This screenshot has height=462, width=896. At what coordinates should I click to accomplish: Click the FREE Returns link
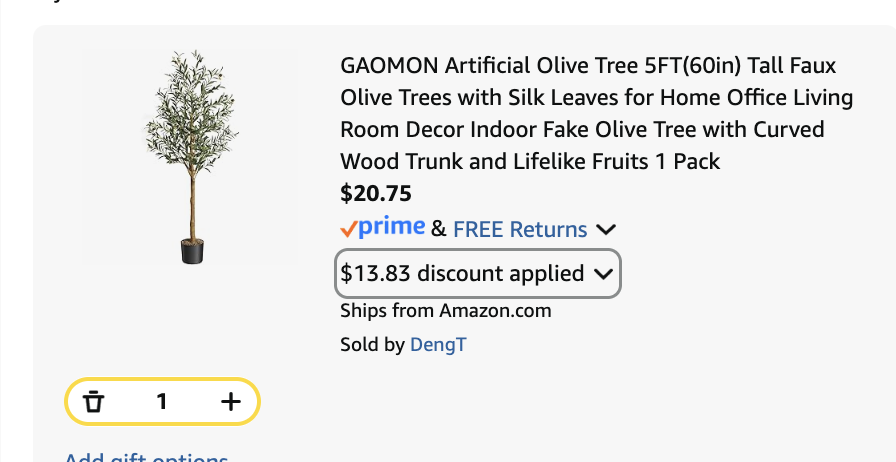[520, 230]
